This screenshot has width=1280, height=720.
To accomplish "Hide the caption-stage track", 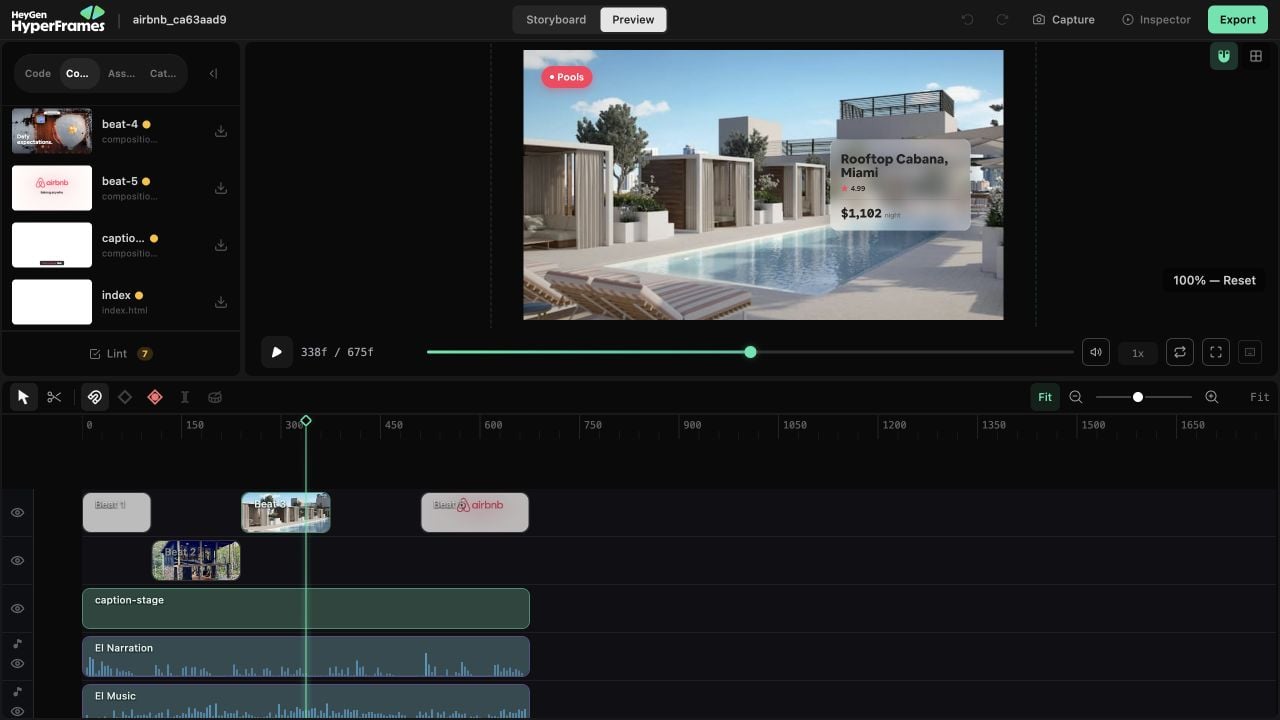I will pyautogui.click(x=17, y=608).
